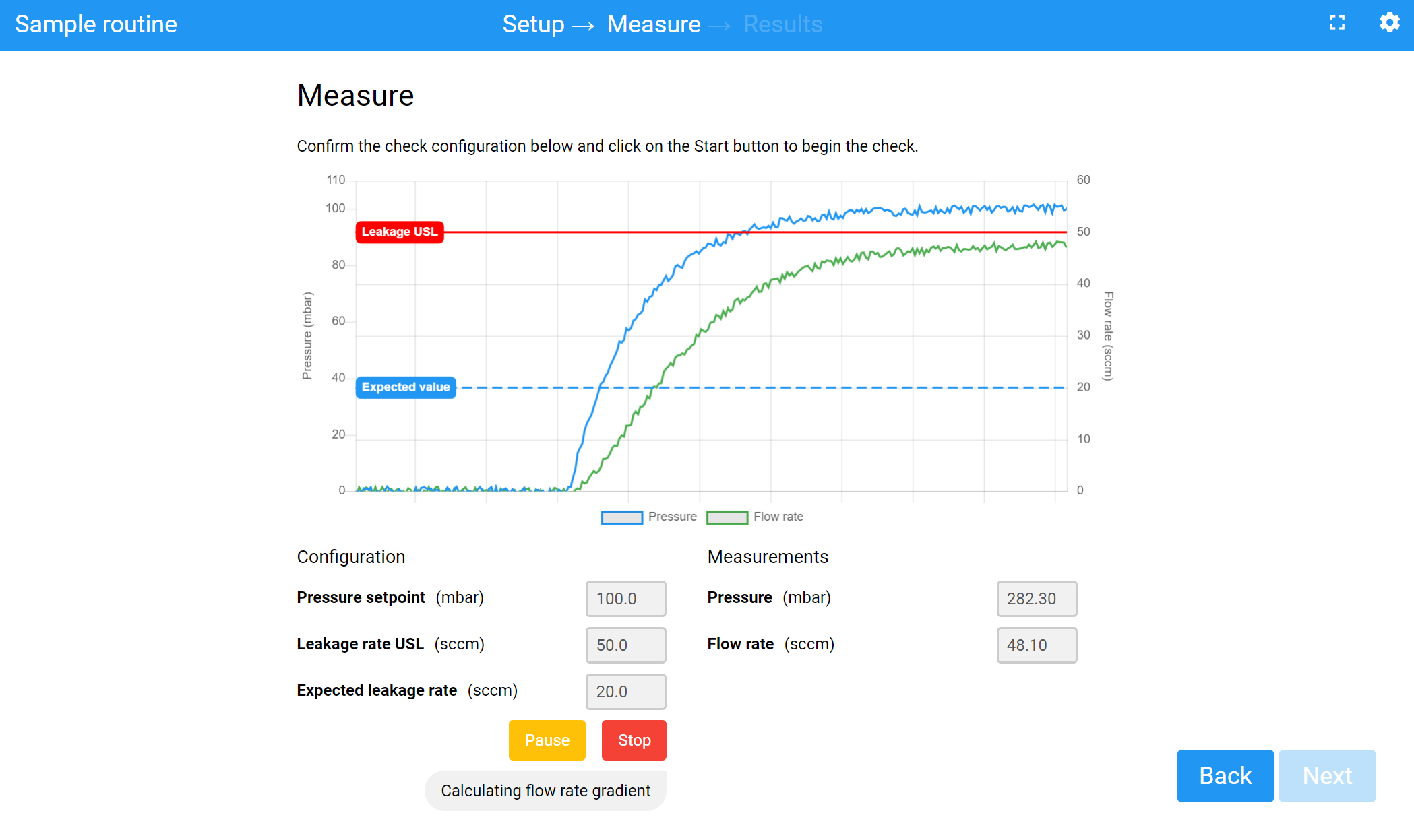Click the green Flow rate legend swatch

(727, 517)
